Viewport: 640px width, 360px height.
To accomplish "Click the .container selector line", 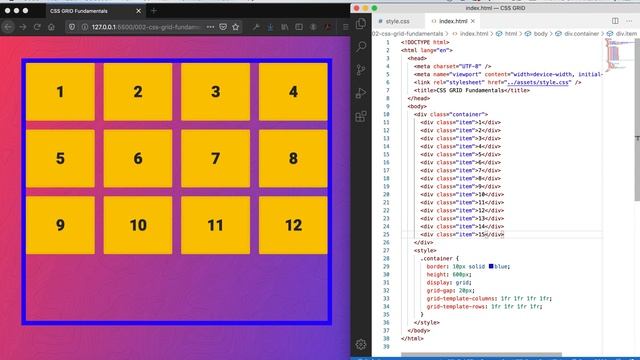I will (x=440, y=258).
